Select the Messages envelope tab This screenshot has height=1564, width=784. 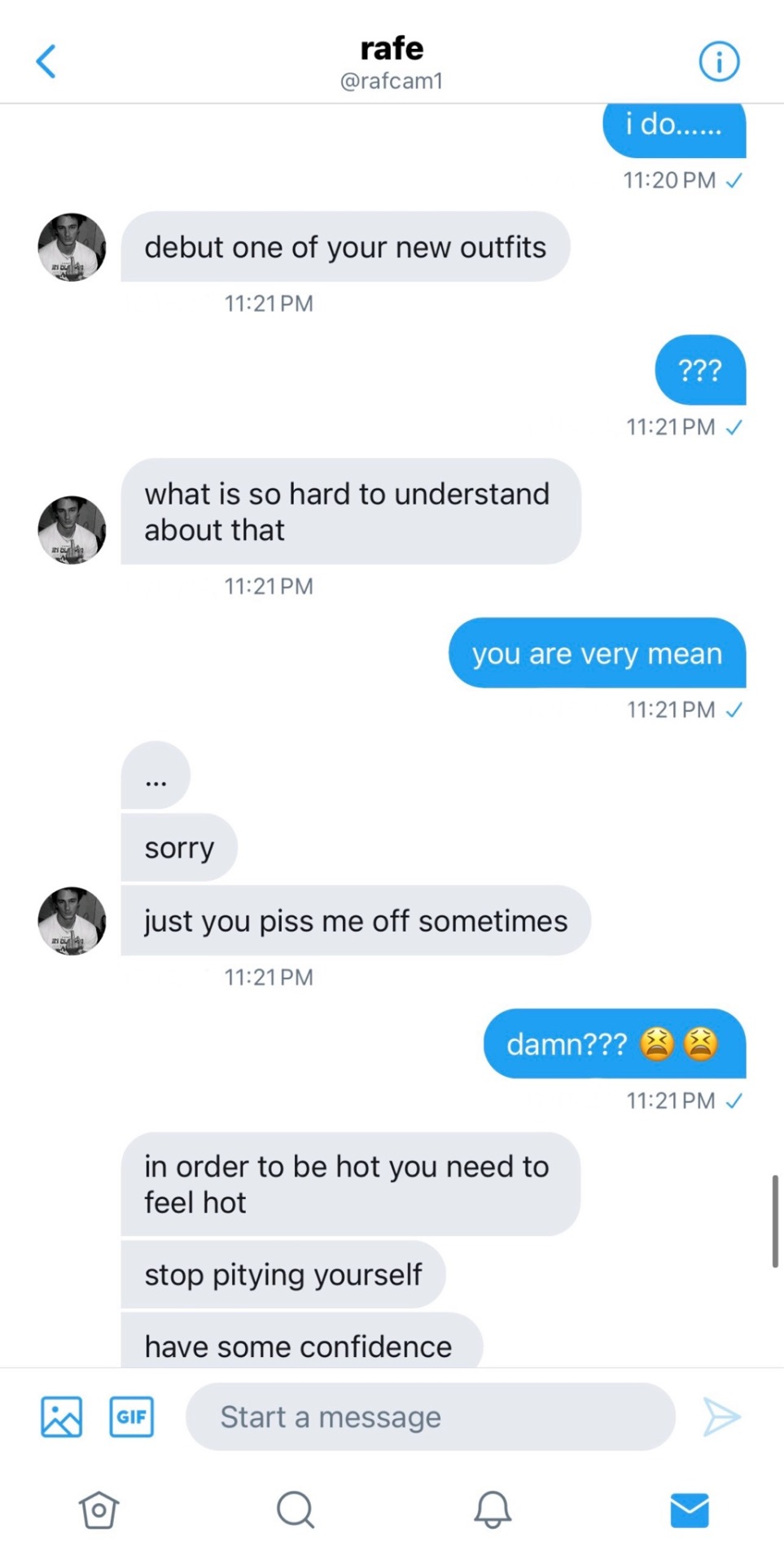click(x=689, y=1510)
